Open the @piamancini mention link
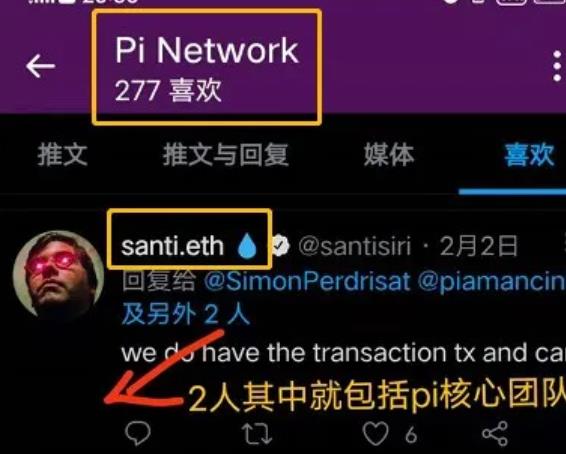This screenshot has width=566, height=454. tap(492, 281)
